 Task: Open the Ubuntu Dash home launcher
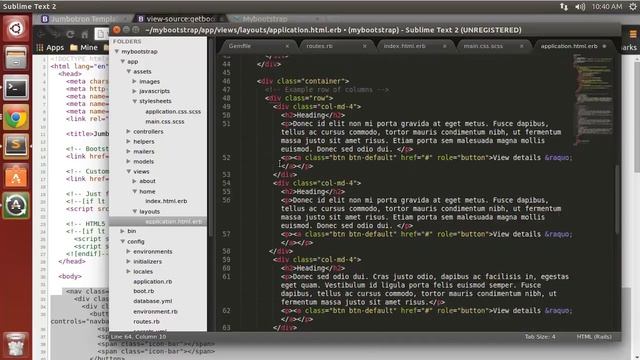(x=16, y=29)
